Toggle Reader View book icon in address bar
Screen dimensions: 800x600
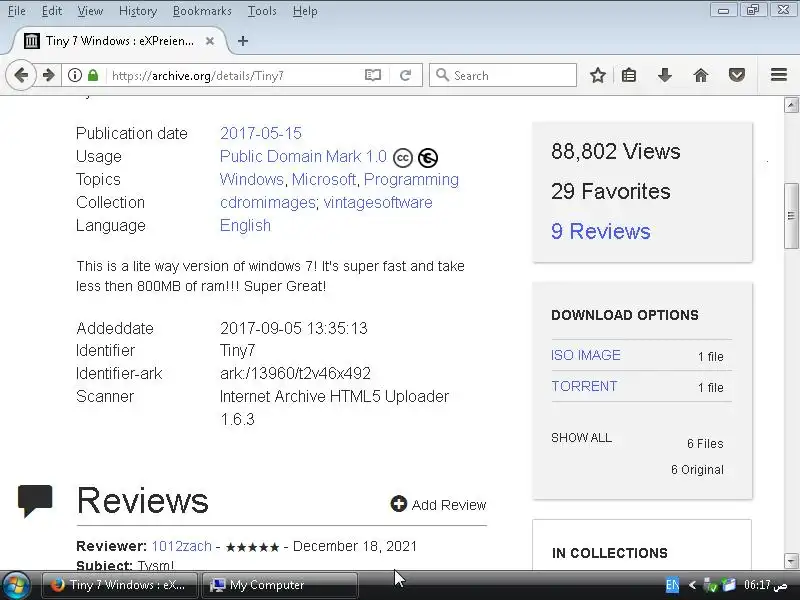click(373, 76)
